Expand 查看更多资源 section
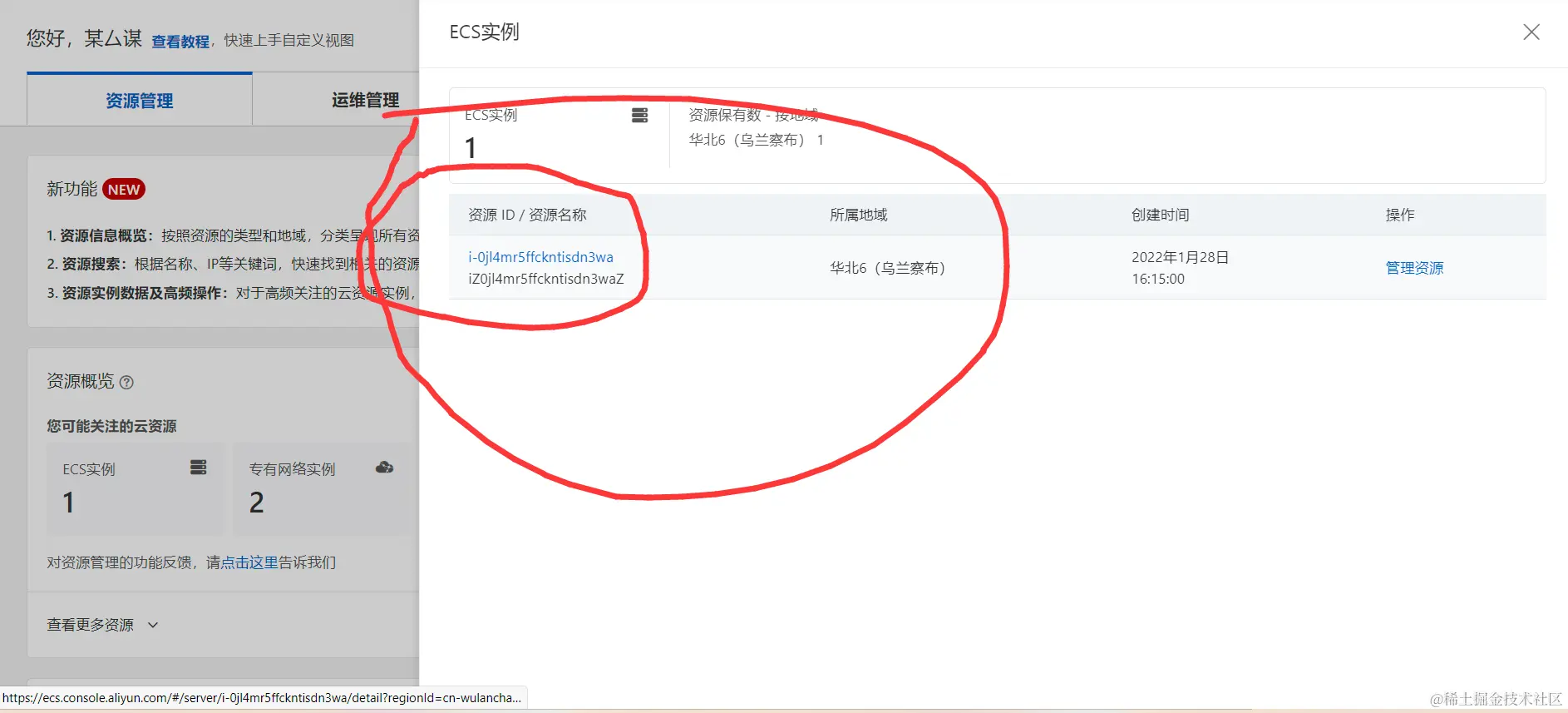 tap(102, 625)
